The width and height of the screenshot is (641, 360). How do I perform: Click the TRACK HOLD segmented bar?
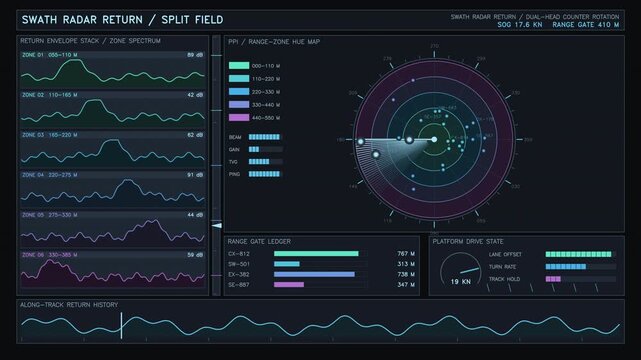click(580, 279)
